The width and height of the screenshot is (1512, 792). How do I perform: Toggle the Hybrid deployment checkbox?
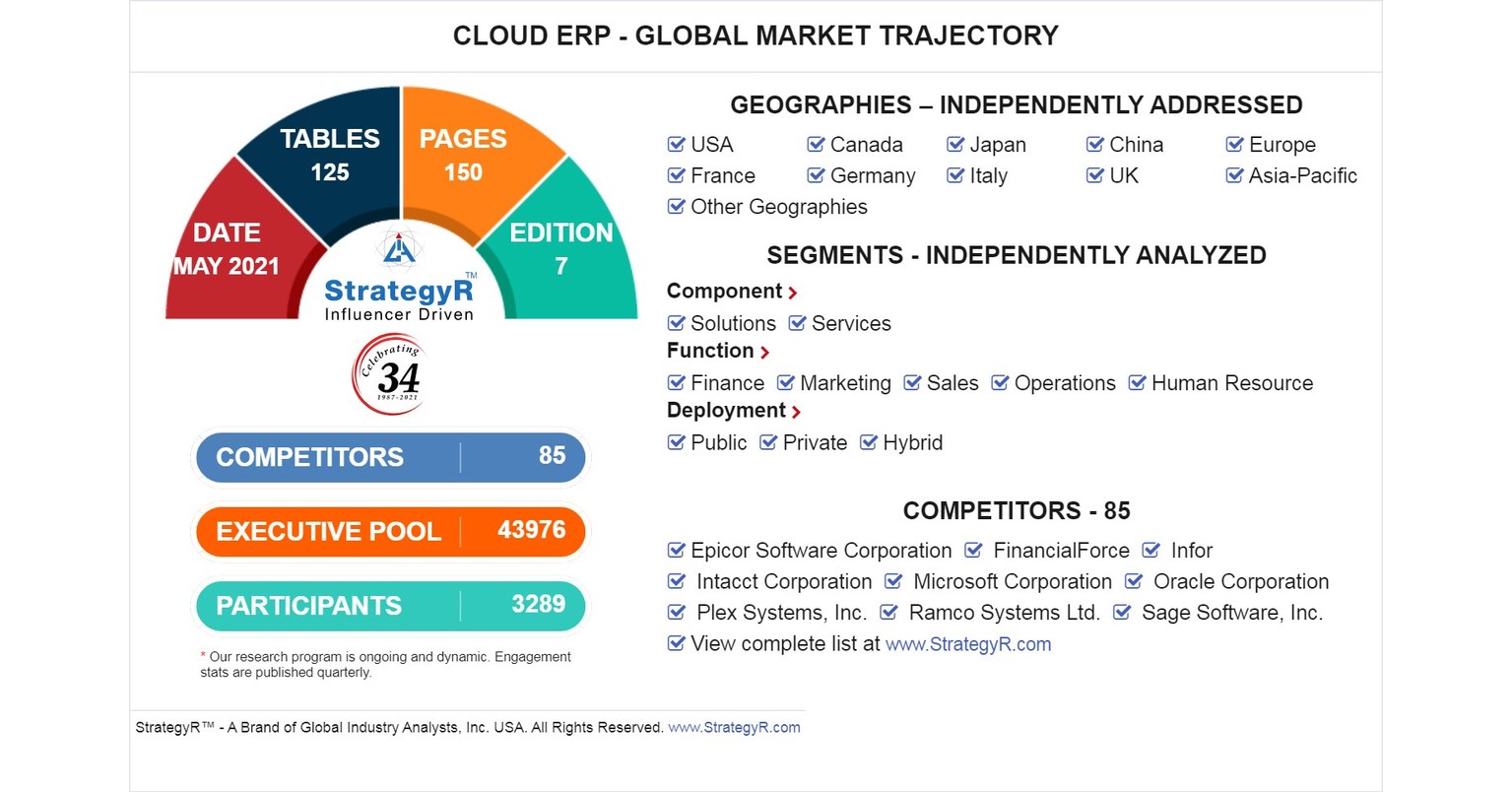point(868,442)
